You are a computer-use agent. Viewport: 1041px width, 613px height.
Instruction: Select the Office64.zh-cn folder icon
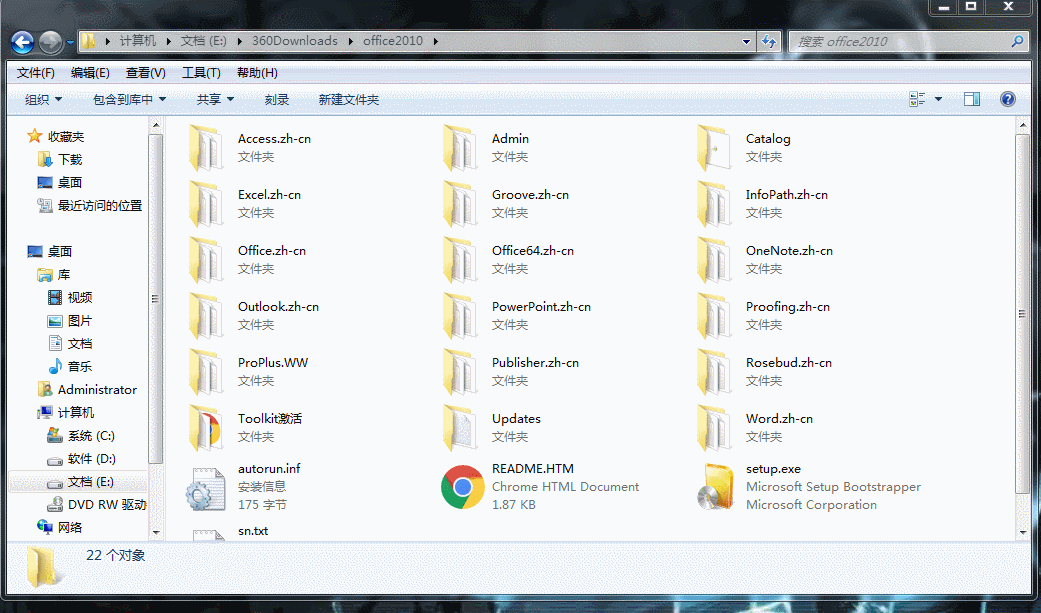pyautogui.click(x=460, y=260)
